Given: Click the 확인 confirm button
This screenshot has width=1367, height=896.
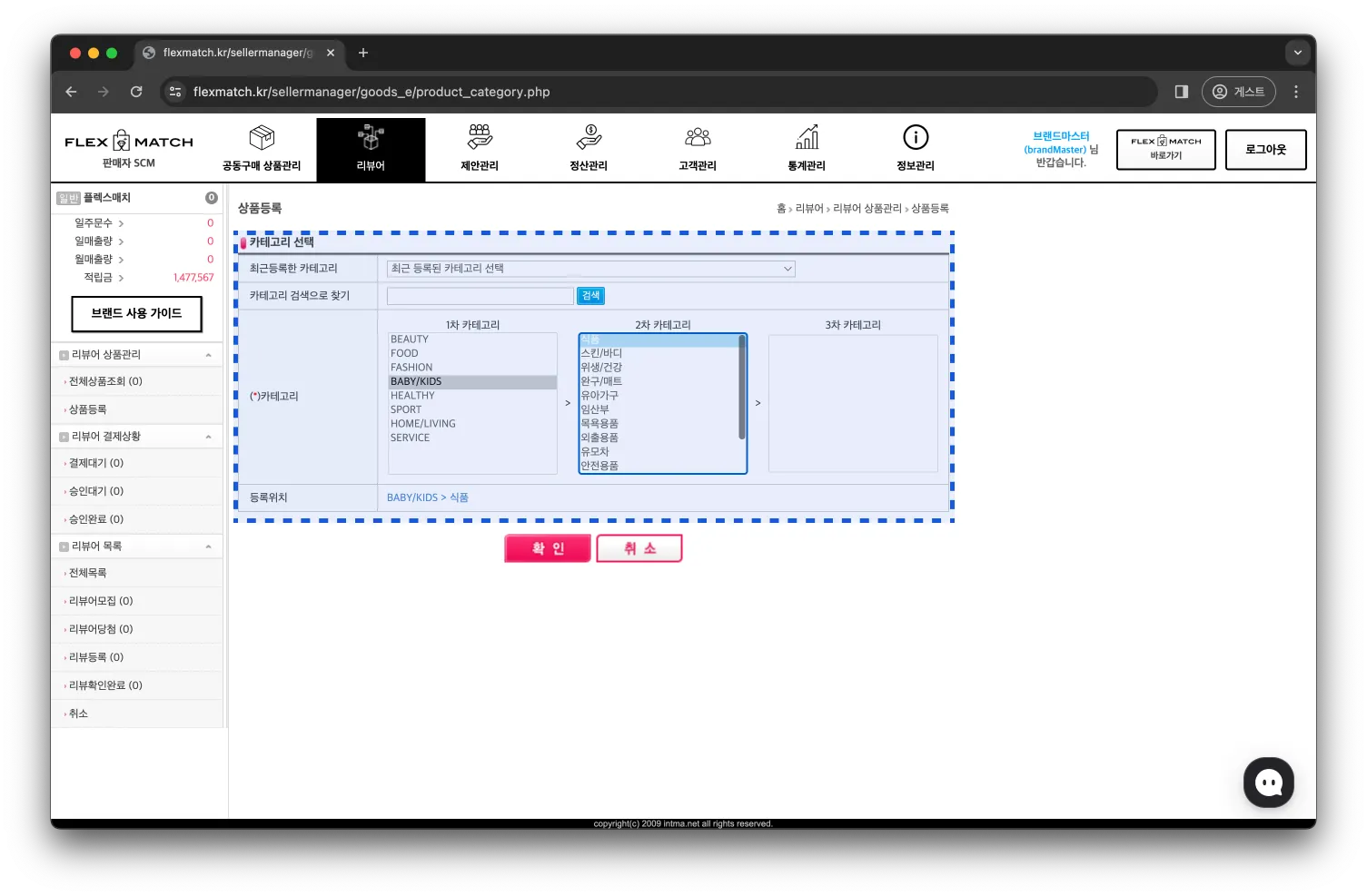Looking at the screenshot, I should coord(548,548).
